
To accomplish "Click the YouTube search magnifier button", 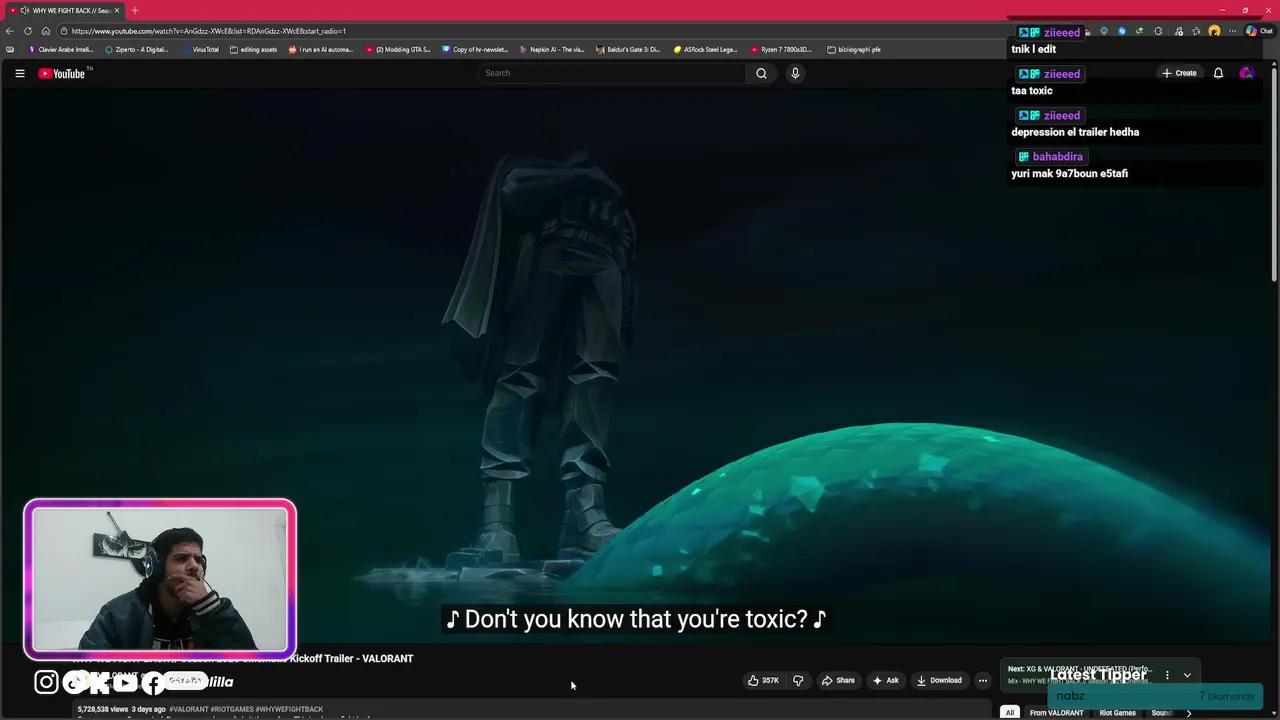I will 761,73.
